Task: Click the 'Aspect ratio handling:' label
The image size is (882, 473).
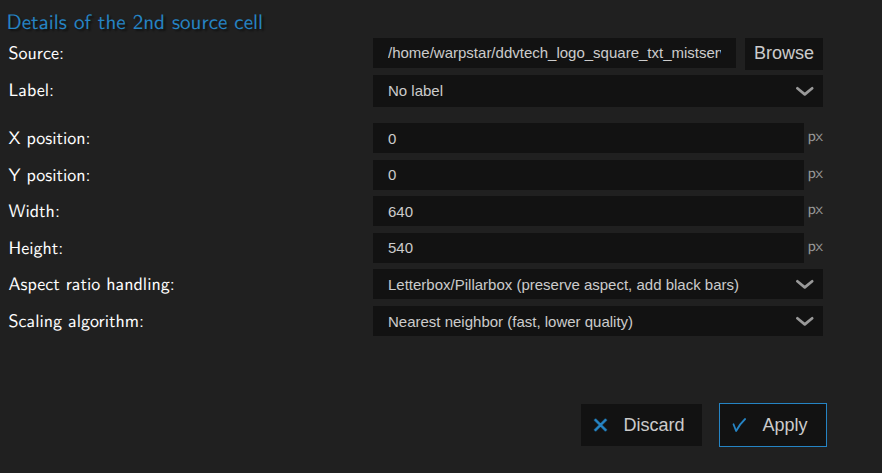Action: pyautogui.click(x=91, y=285)
